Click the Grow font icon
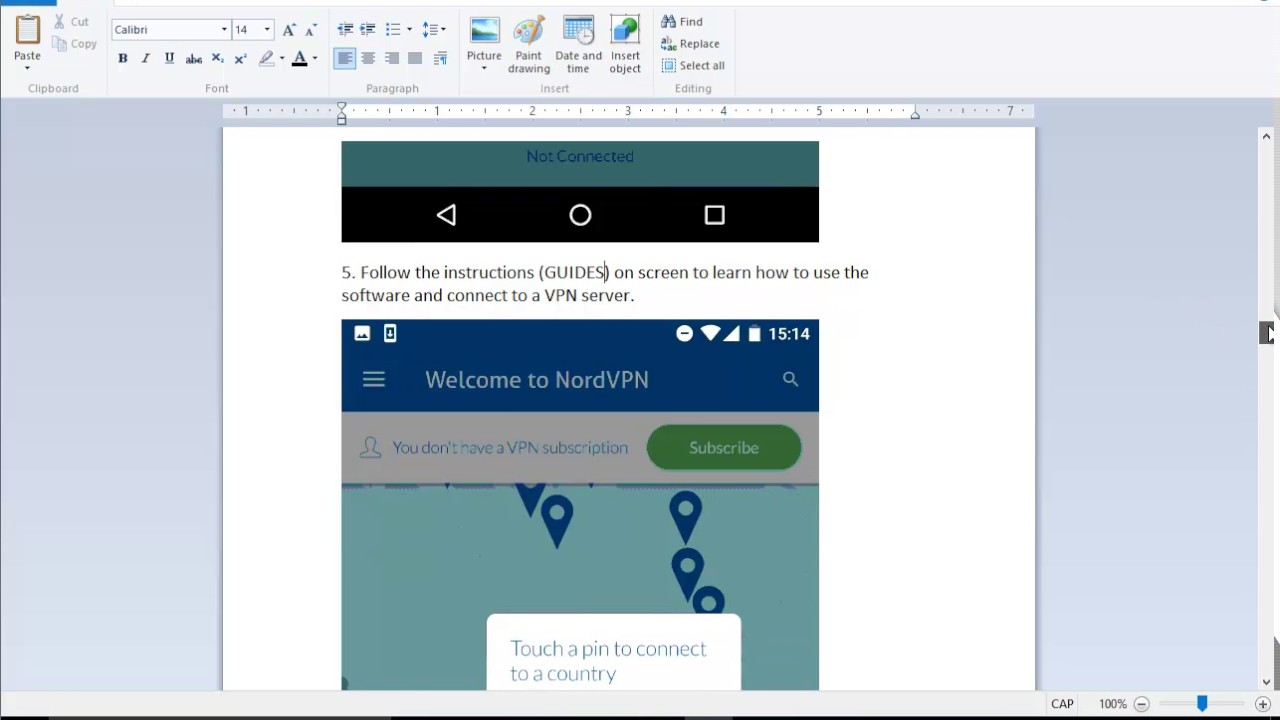 pos(289,30)
